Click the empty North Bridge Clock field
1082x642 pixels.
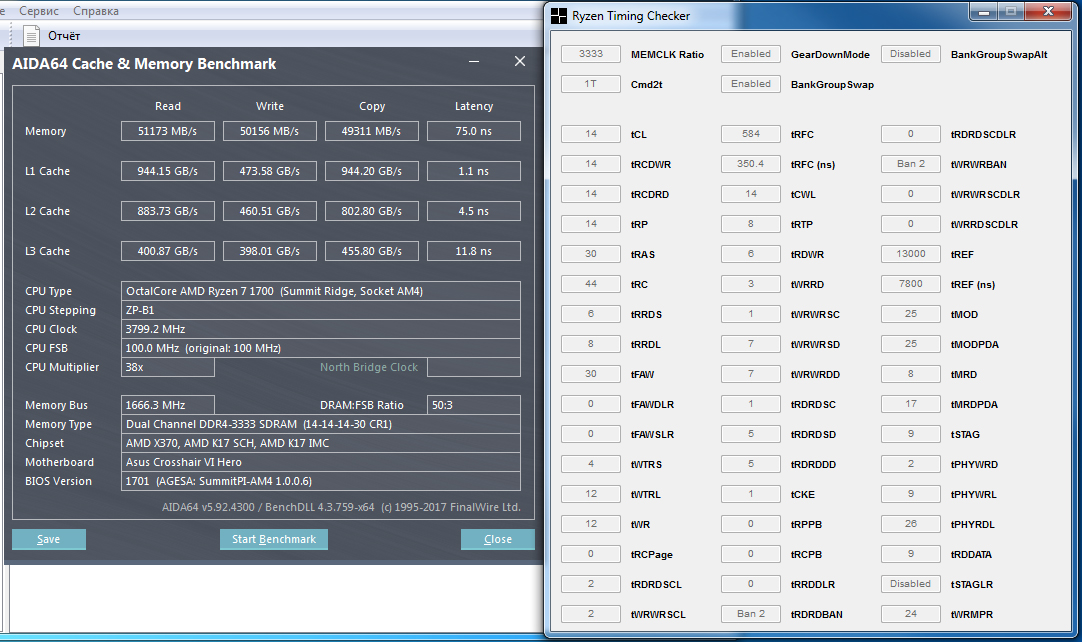(474, 367)
